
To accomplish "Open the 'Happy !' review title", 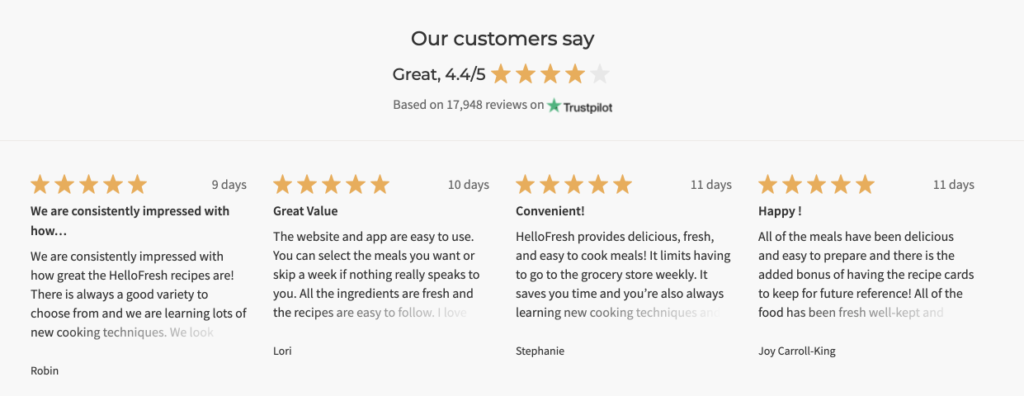I will [780, 211].
